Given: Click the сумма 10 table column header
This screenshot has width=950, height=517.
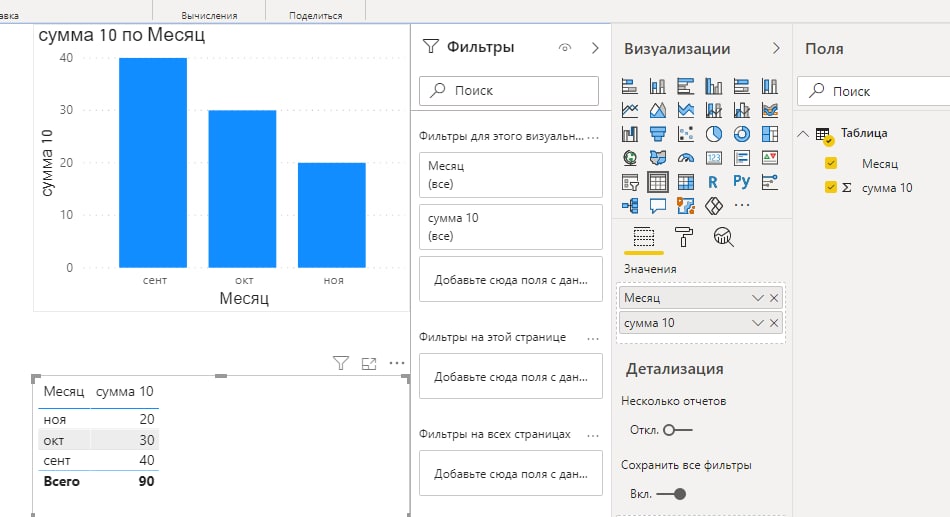Looking at the screenshot, I should point(124,392).
